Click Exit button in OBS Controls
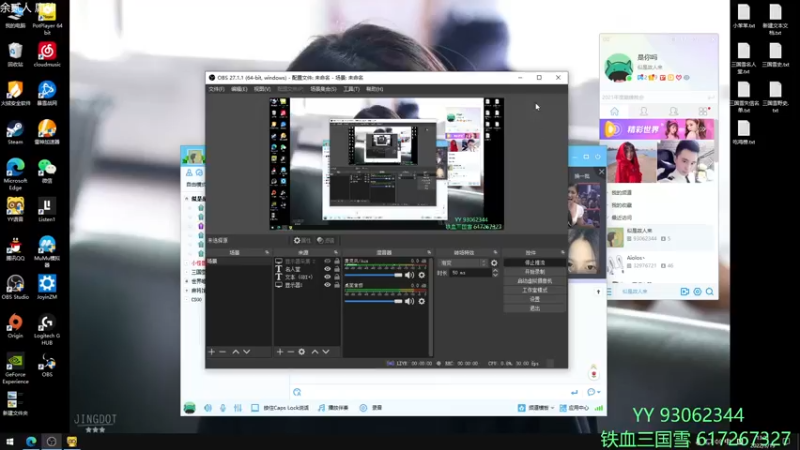The width and height of the screenshot is (800, 450). tap(534, 308)
